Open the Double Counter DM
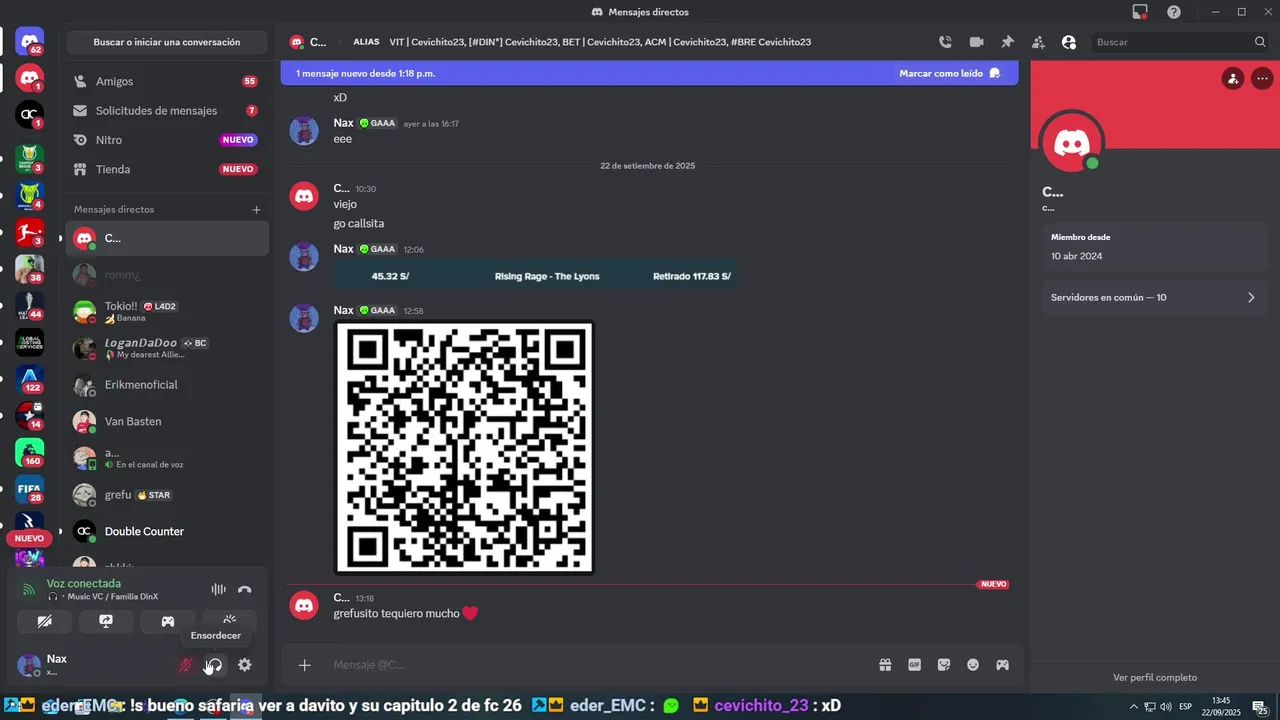This screenshot has width=1280, height=720. pyautogui.click(x=167, y=531)
